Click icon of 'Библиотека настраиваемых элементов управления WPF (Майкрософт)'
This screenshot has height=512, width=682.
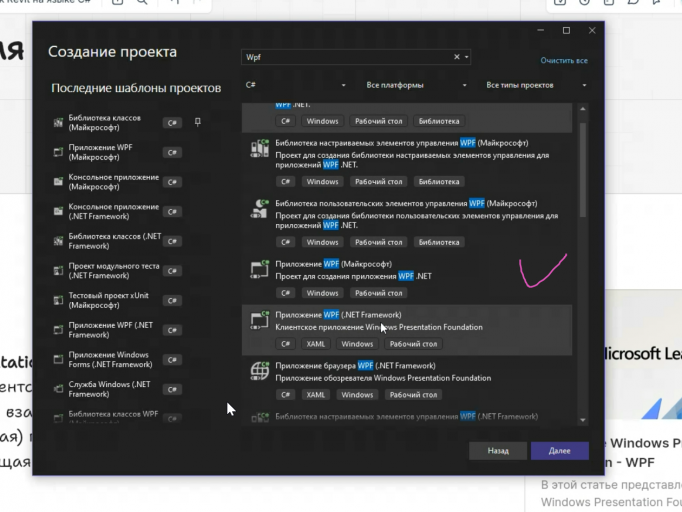pyautogui.click(x=260, y=148)
